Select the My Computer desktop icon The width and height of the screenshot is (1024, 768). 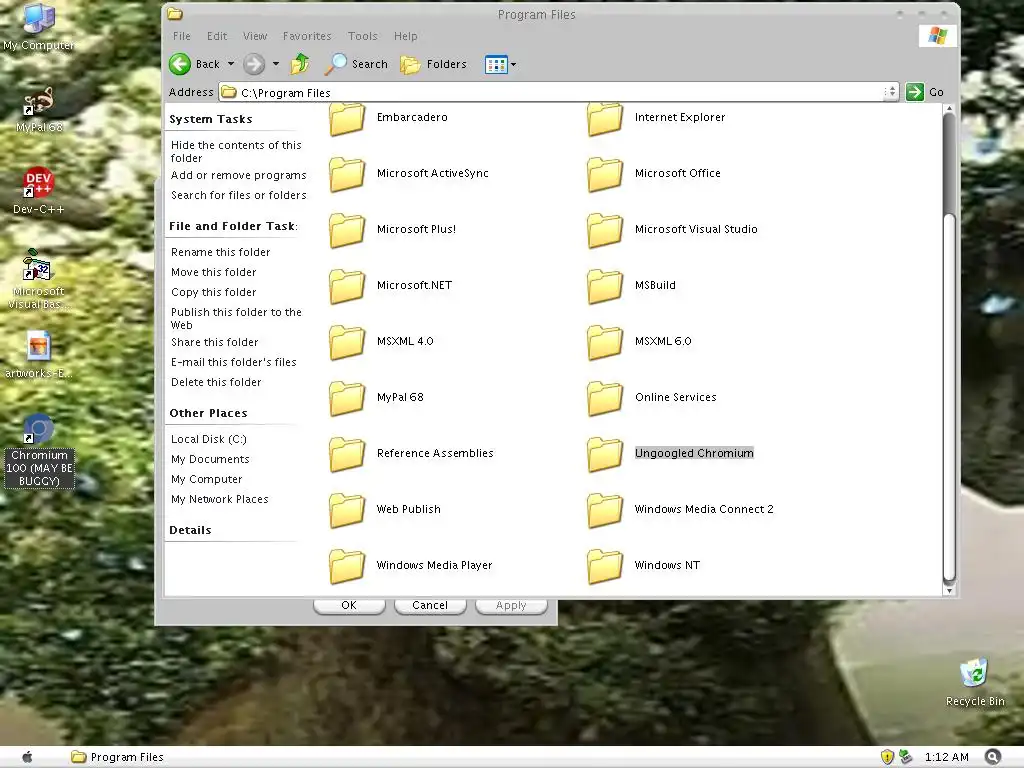pyautogui.click(x=39, y=18)
